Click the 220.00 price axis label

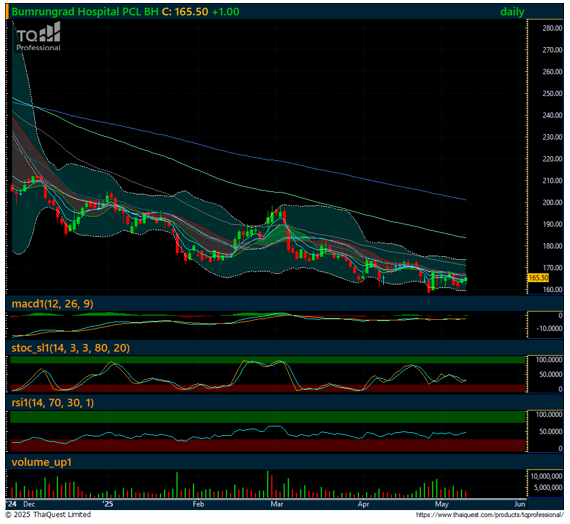tap(552, 159)
